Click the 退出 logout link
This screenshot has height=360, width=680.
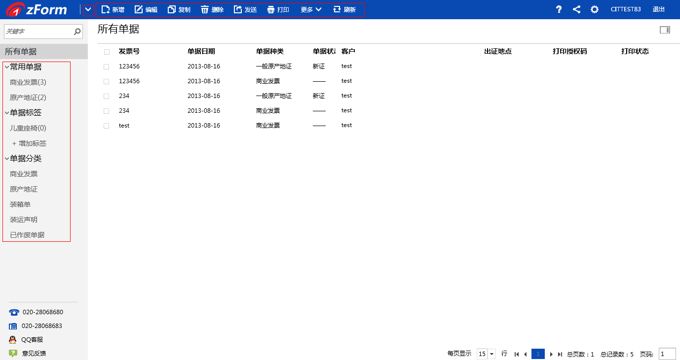coord(659,9)
